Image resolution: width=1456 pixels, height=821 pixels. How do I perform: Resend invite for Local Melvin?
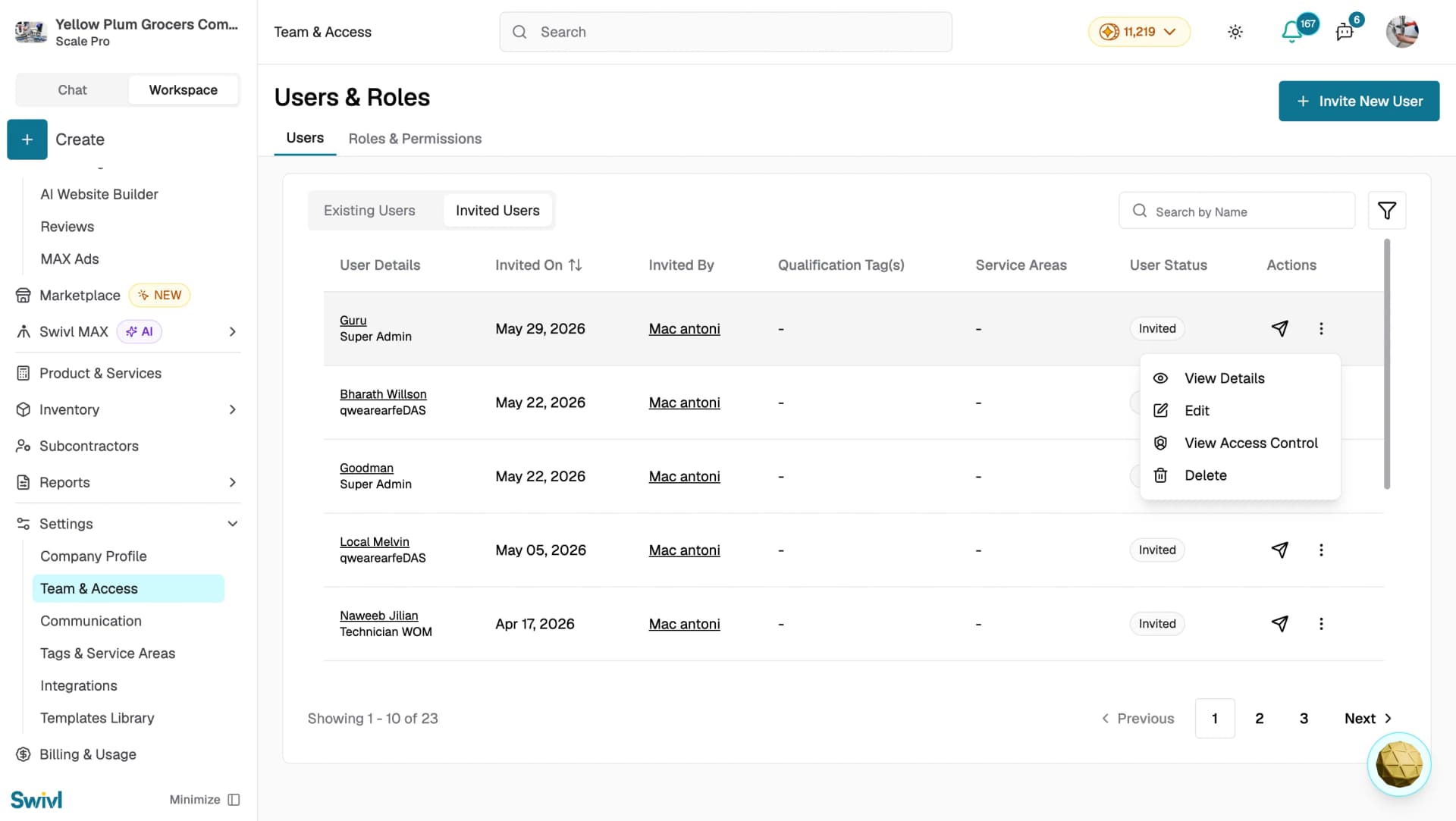[1280, 550]
